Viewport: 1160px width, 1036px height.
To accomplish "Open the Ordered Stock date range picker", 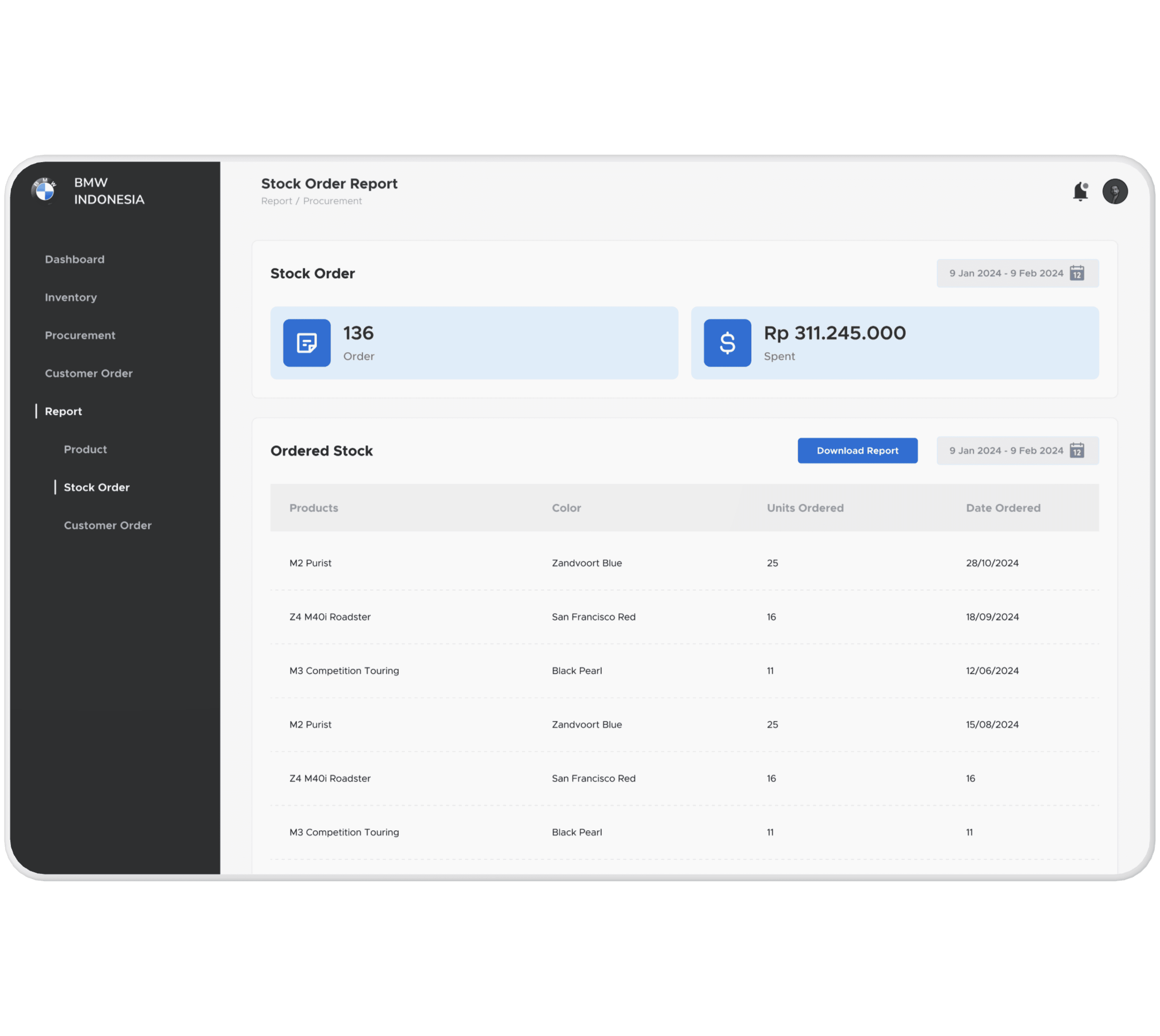I will coord(1018,450).
